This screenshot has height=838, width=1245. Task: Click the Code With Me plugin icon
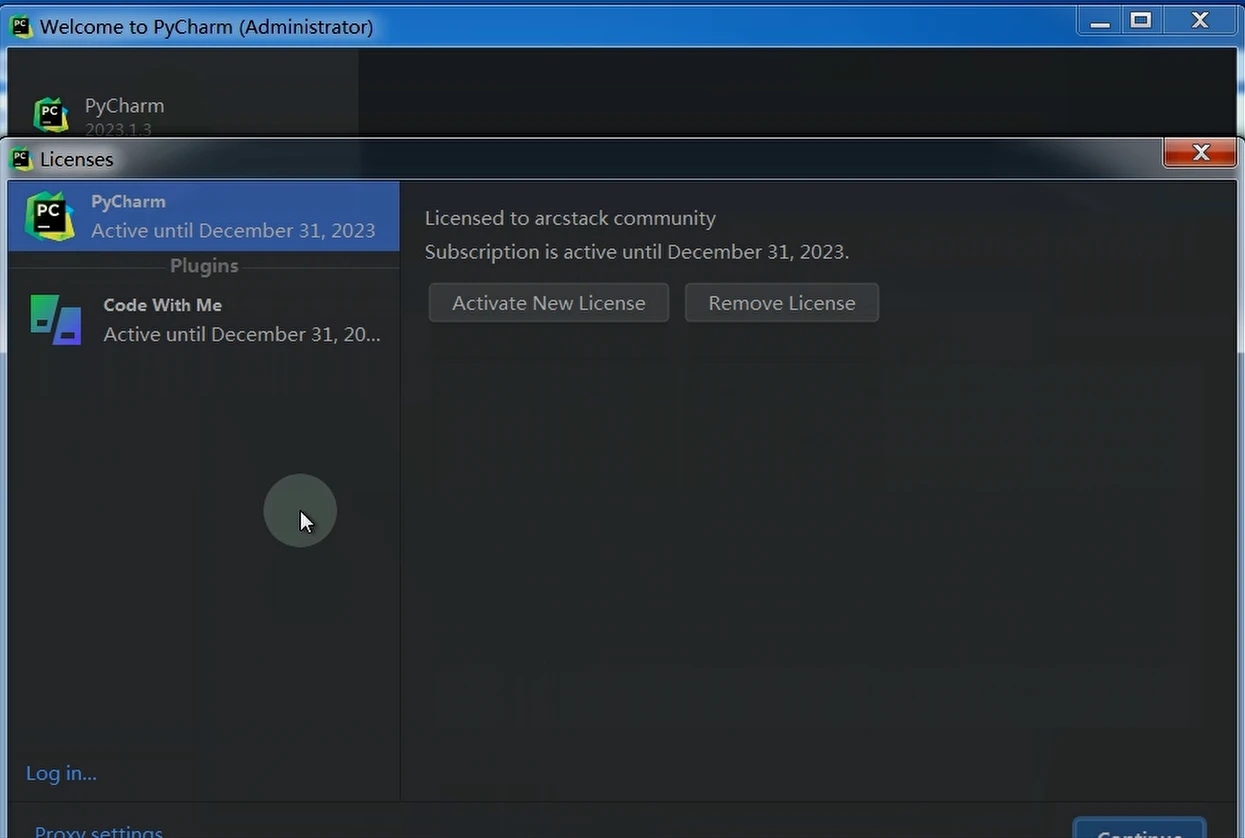tap(55, 318)
